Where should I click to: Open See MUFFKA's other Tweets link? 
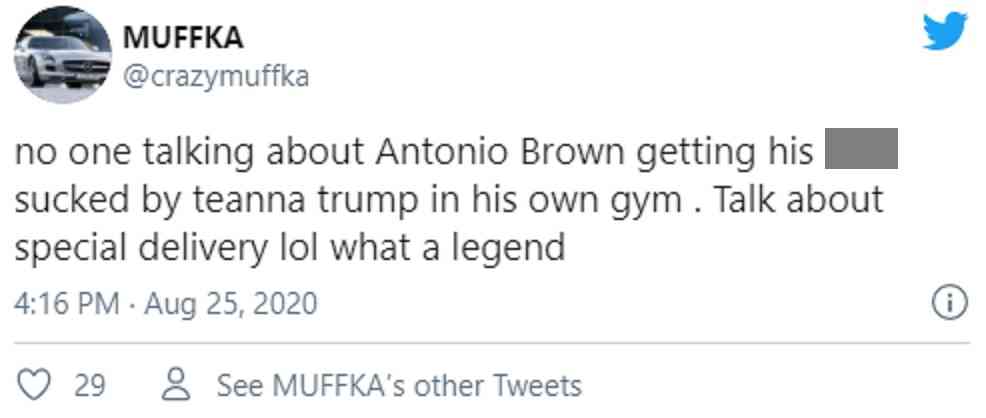click(398, 385)
